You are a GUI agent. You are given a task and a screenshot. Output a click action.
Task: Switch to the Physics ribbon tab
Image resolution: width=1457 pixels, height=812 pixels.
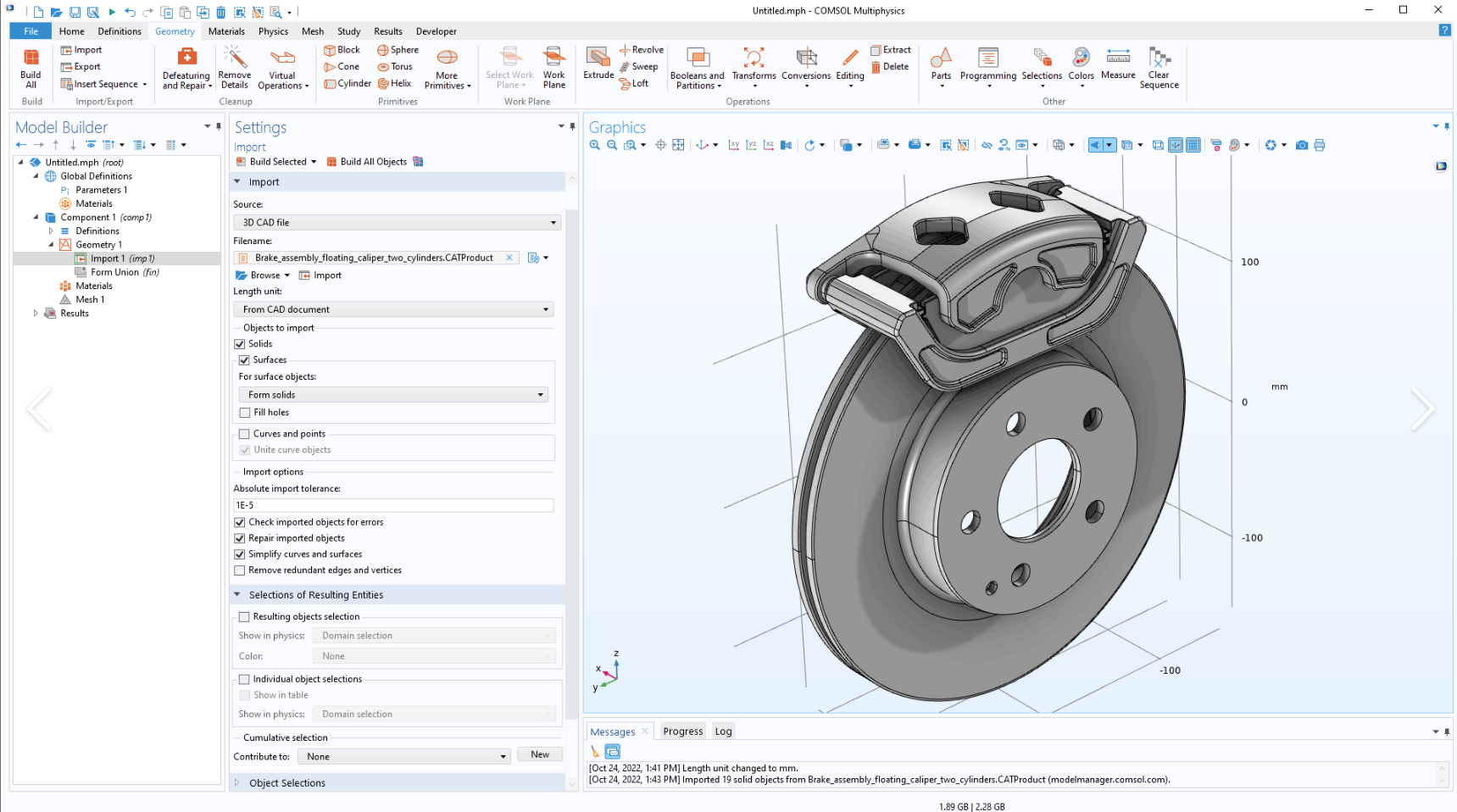273,31
